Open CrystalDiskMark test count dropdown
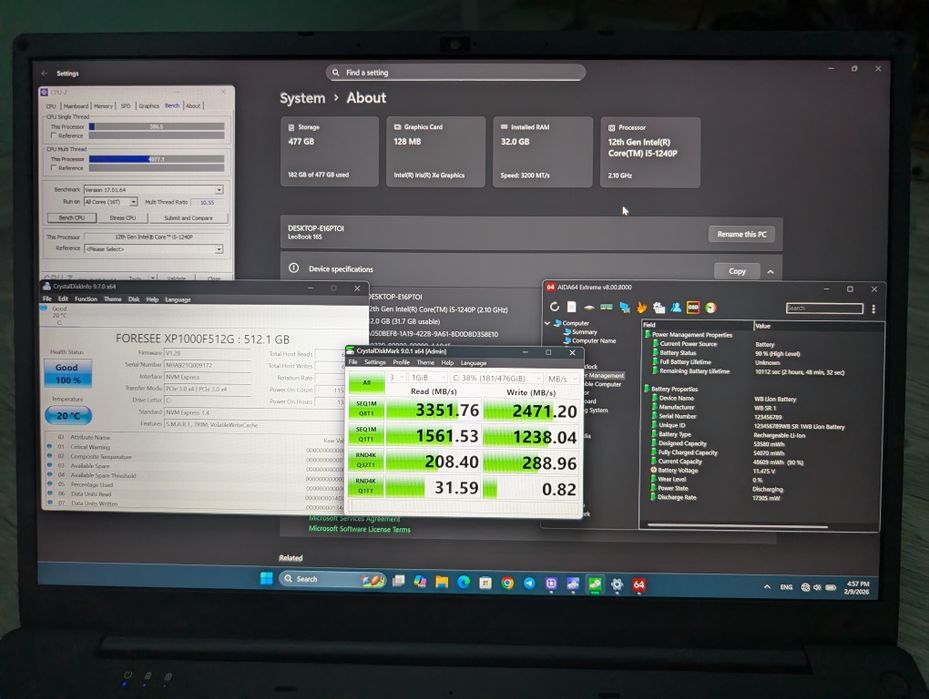Screen dimensions: 929x699 (x=396, y=377)
